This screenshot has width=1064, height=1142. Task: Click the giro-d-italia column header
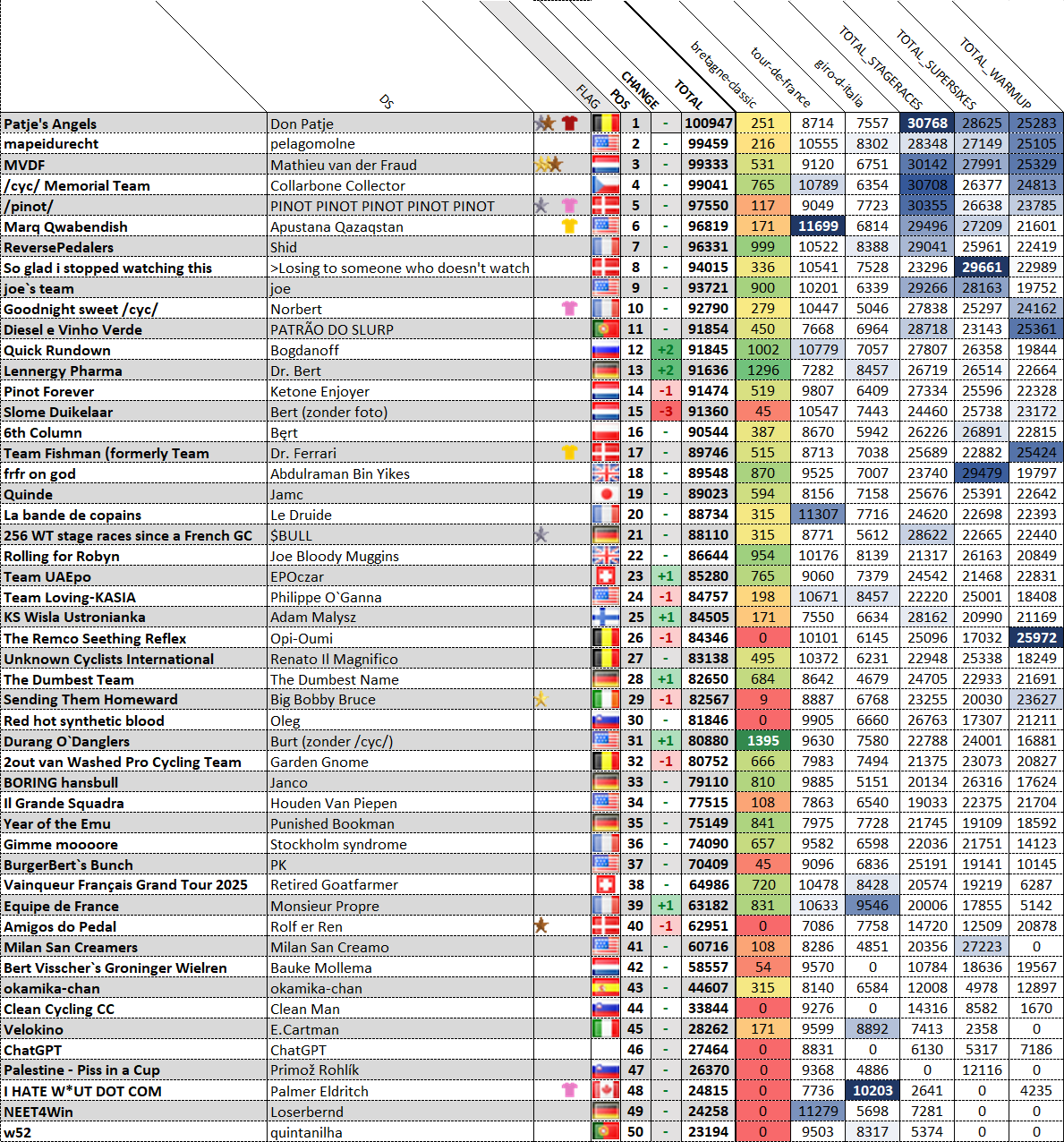[838, 82]
